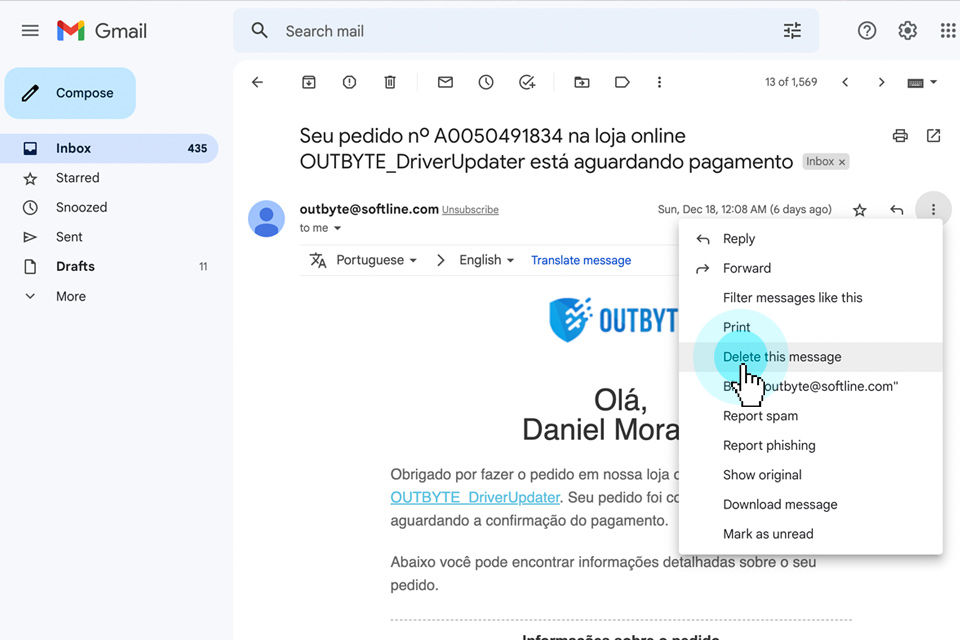
Task: Open email in new window
Action: tap(933, 135)
